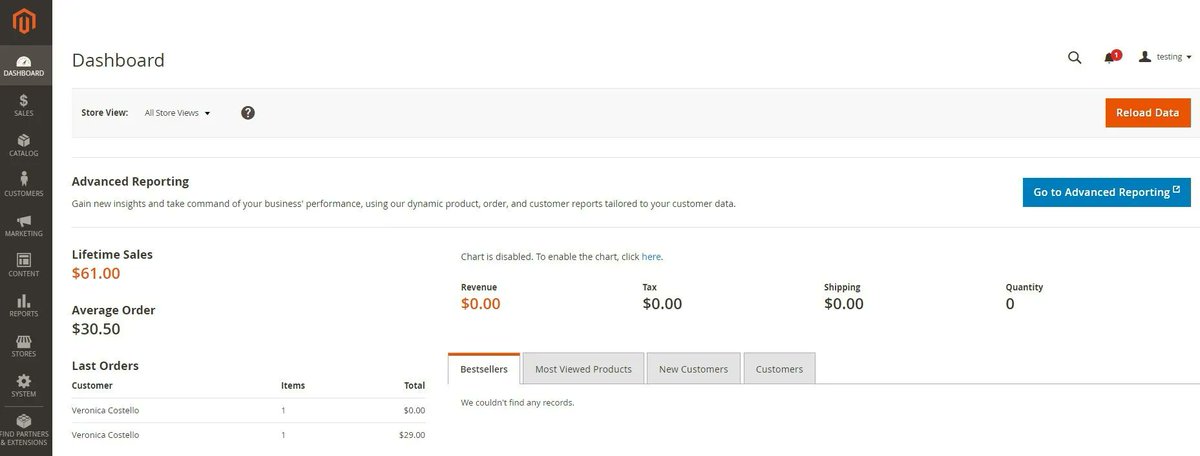Screen dimensions: 1200x456
Task: Open the Stores sidebar icon
Action: 24,340
